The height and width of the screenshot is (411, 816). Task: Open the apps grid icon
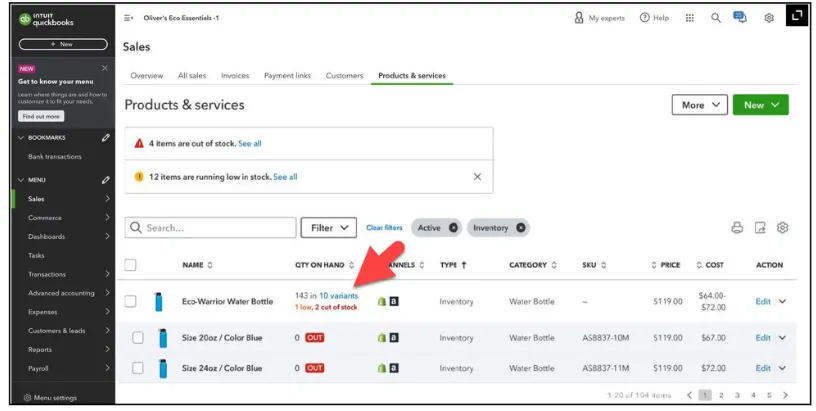[690, 18]
